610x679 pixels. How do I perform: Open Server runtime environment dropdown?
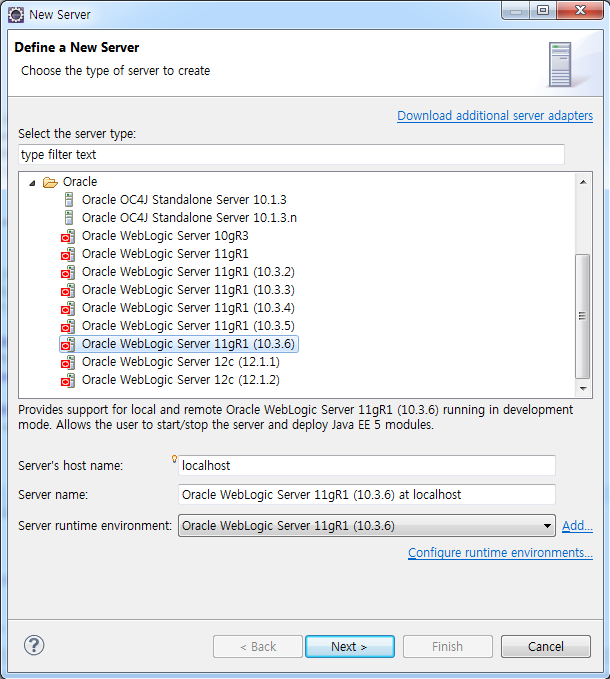(x=367, y=526)
